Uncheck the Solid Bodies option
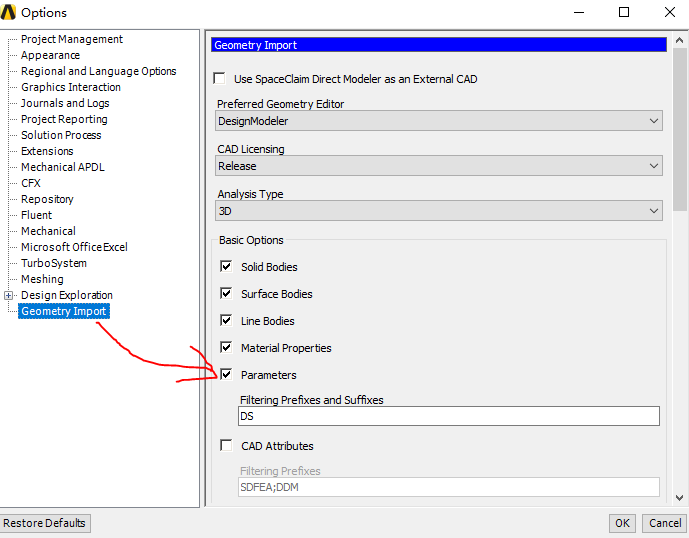689x538 pixels. [226, 266]
